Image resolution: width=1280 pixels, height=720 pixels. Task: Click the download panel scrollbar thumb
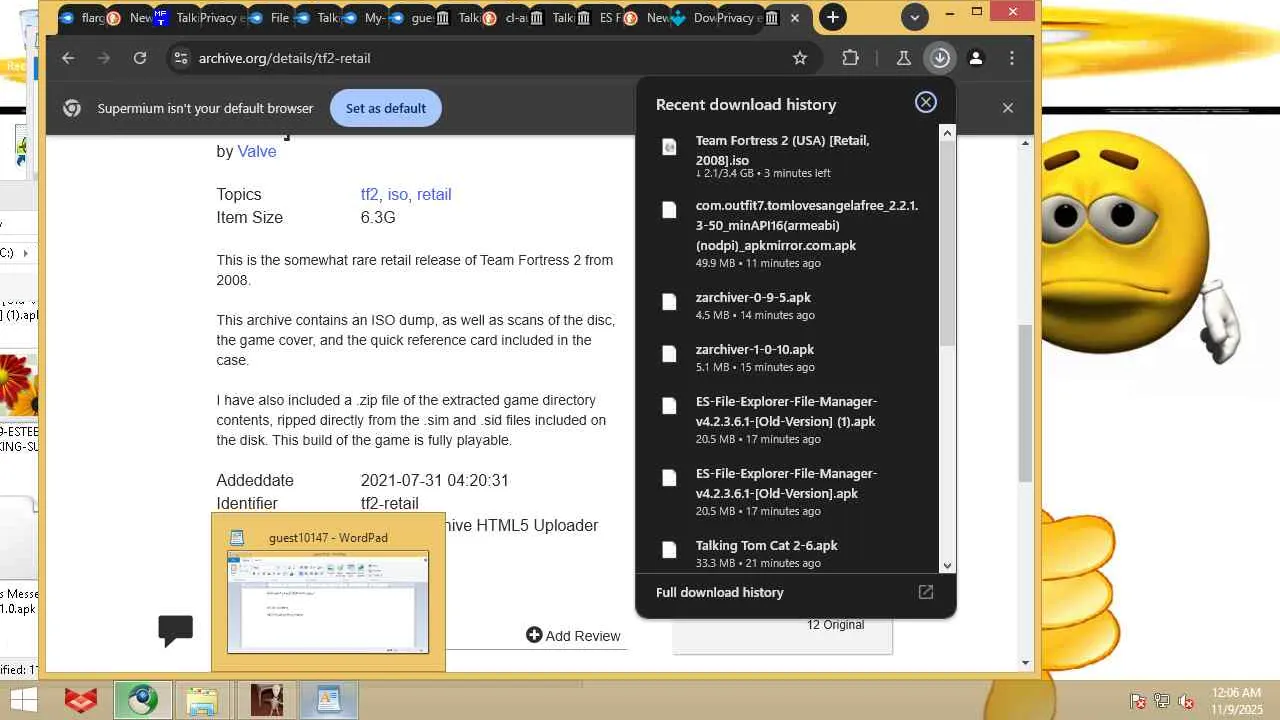[946, 242]
